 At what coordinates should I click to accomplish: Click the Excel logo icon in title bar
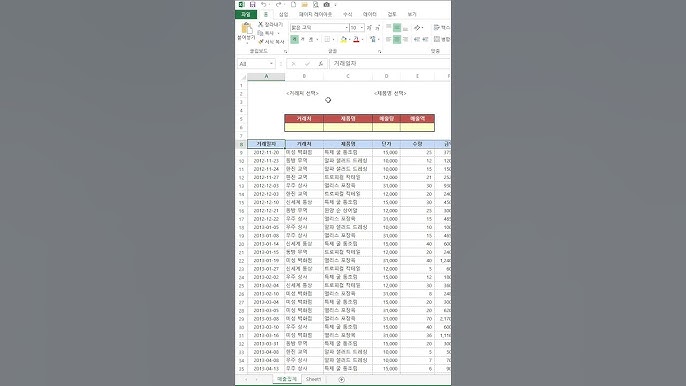242,4
